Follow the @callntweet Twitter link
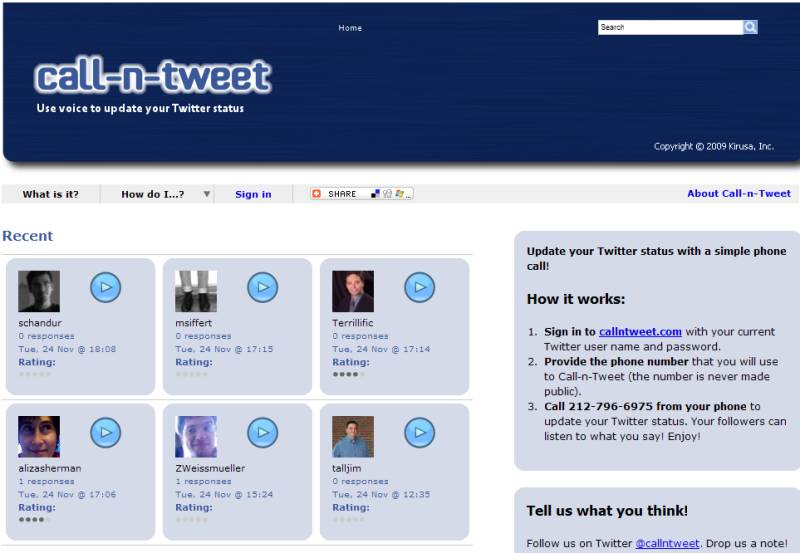 tap(667, 543)
